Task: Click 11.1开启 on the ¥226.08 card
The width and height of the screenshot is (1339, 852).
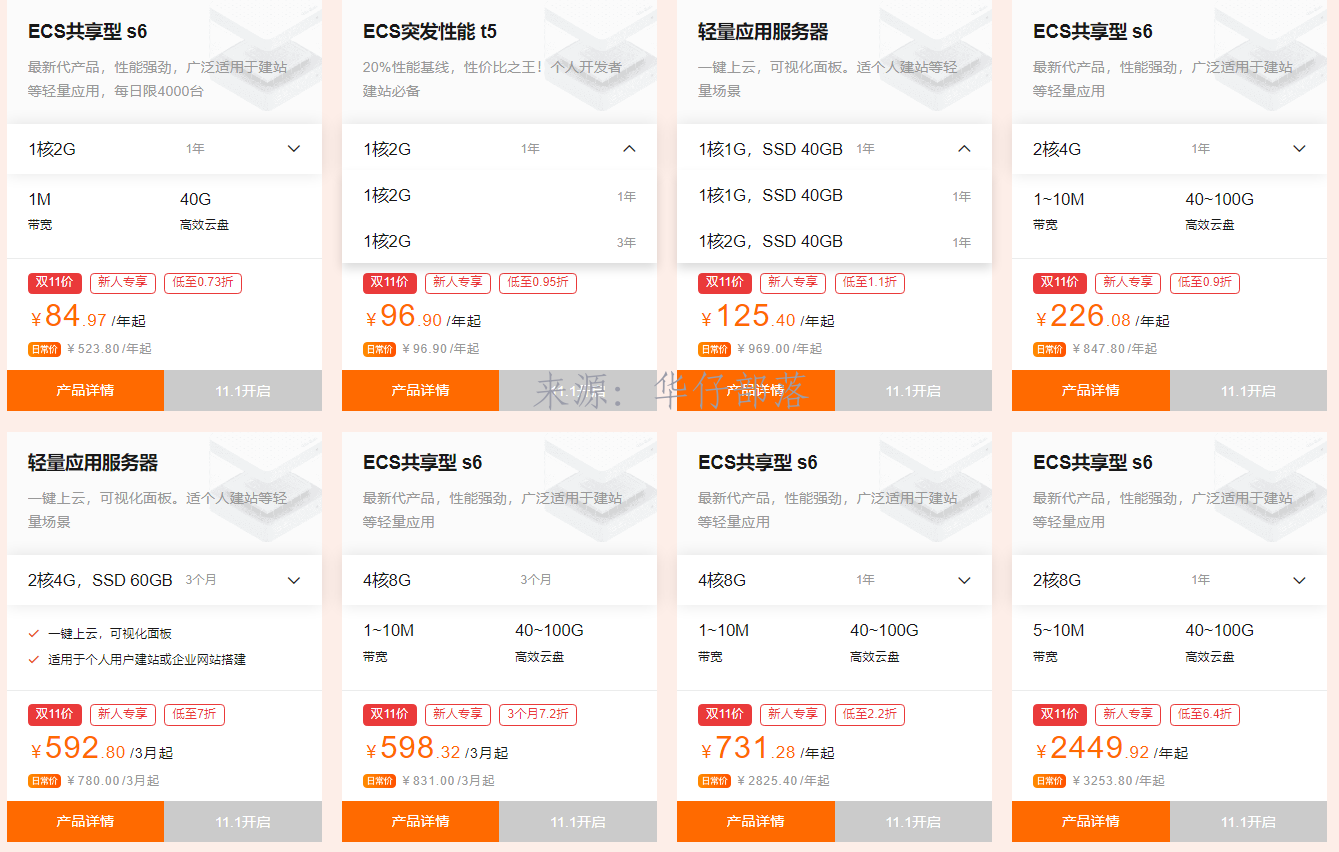Action: click(1248, 390)
